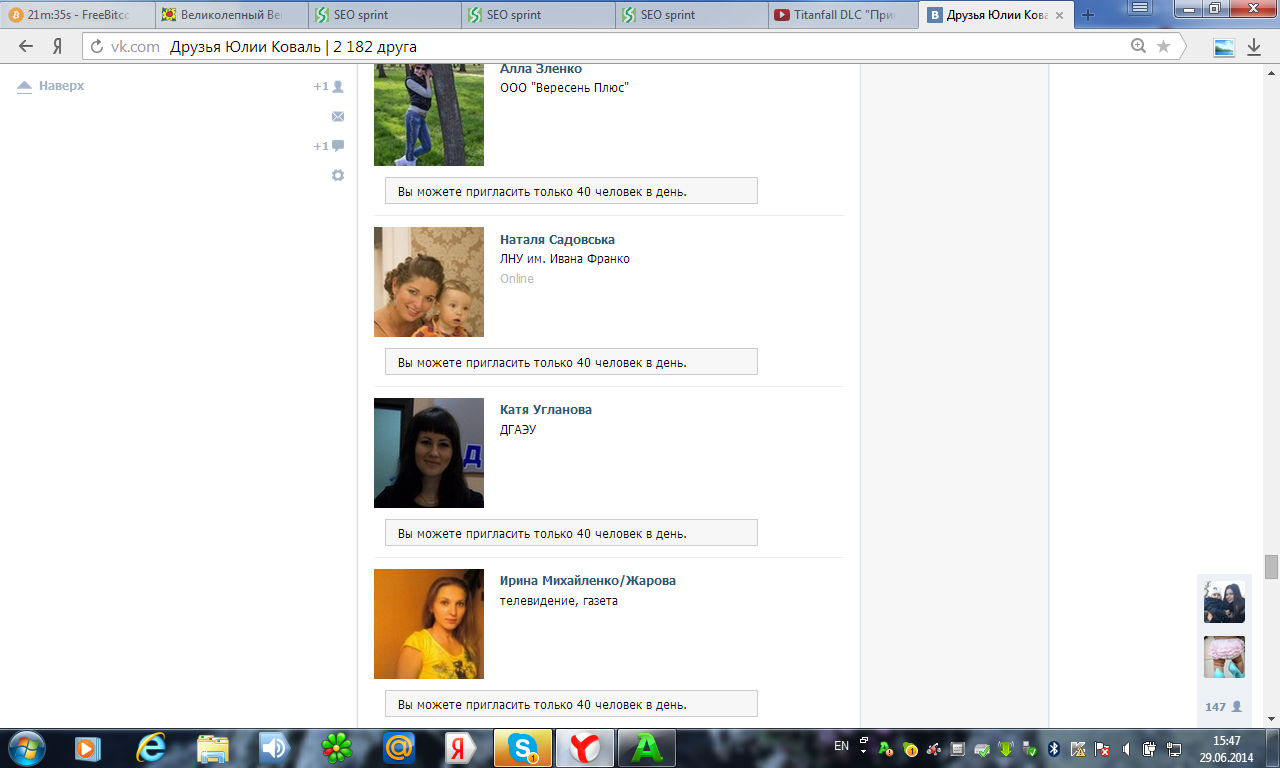Image resolution: width=1280 pixels, height=768 pixels.
Task: Click Алла Зленко's photo by the tree
Action: (429, 113)
